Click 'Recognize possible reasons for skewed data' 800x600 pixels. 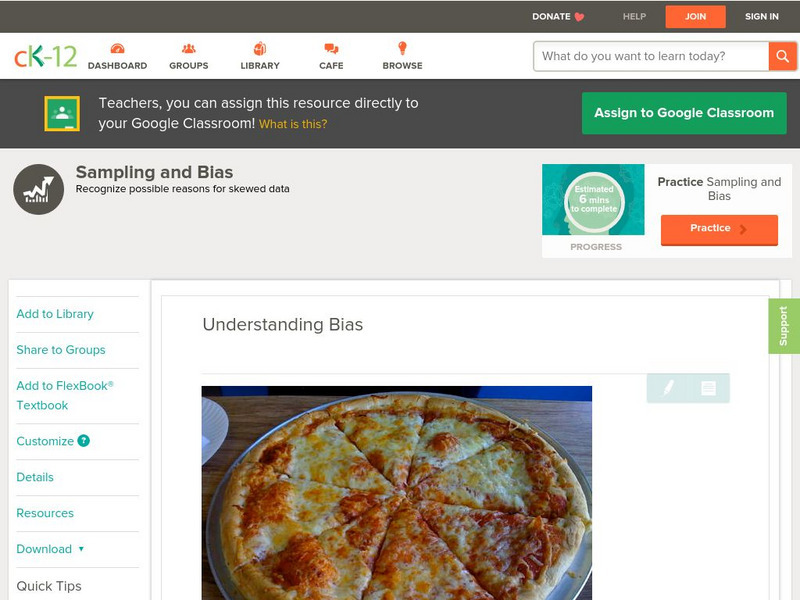pos(182,189)
